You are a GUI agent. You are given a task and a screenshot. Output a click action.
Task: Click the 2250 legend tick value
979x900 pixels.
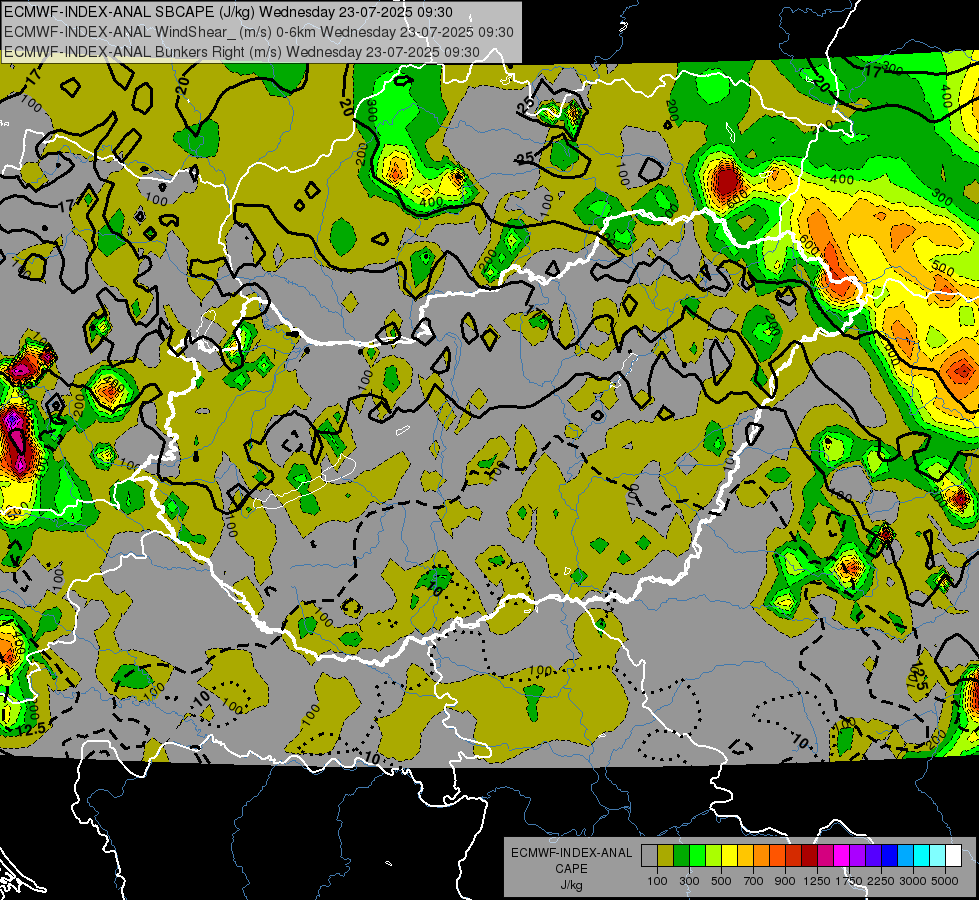pos(881,881)
